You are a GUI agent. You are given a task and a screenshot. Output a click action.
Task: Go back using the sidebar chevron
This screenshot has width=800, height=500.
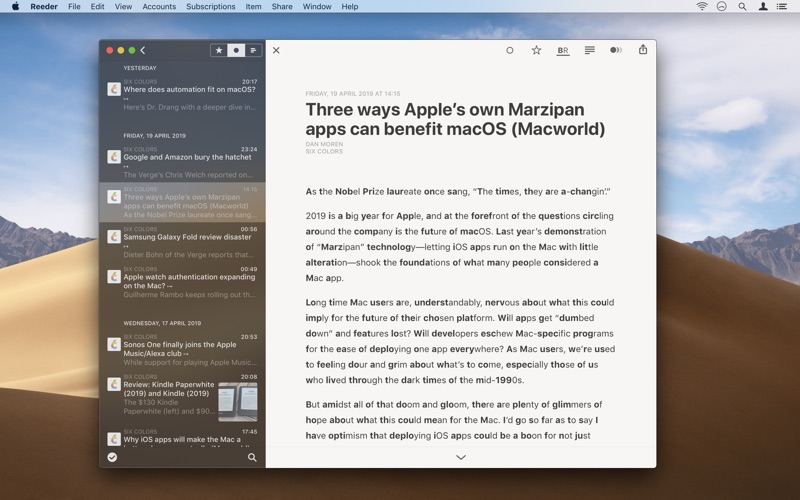(143, 50)
